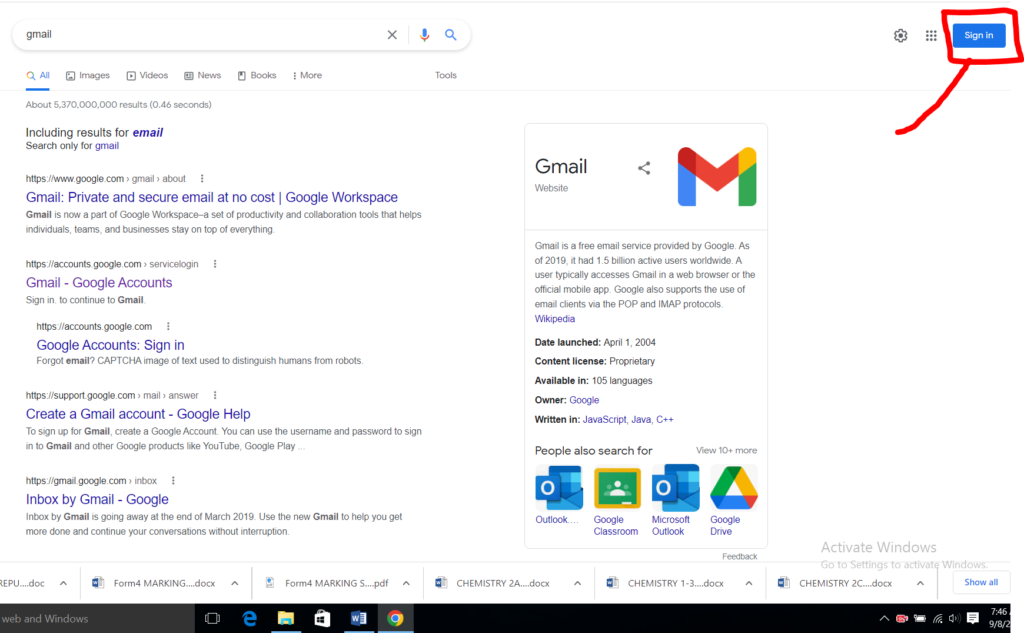Open three-dot menu of the Google Accounts: Sign in result
1024x633 pixels.
click(168, 326)
